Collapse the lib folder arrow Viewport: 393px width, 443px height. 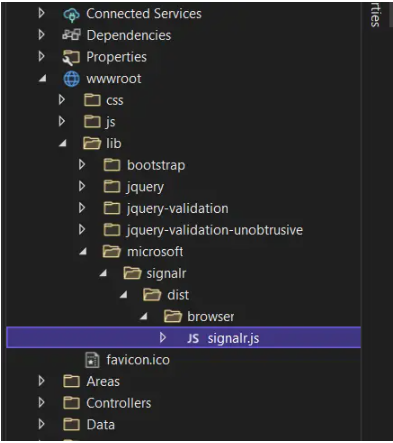pos(63,144)
